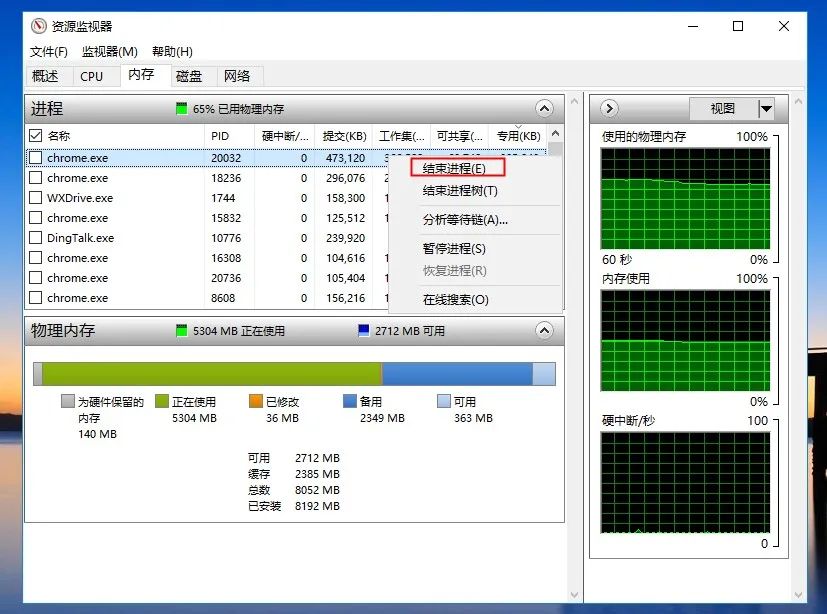Screen dimensions: 827x614
Task: Check the DingTalk.exe process checkbox
Action: tap(35, 238)
